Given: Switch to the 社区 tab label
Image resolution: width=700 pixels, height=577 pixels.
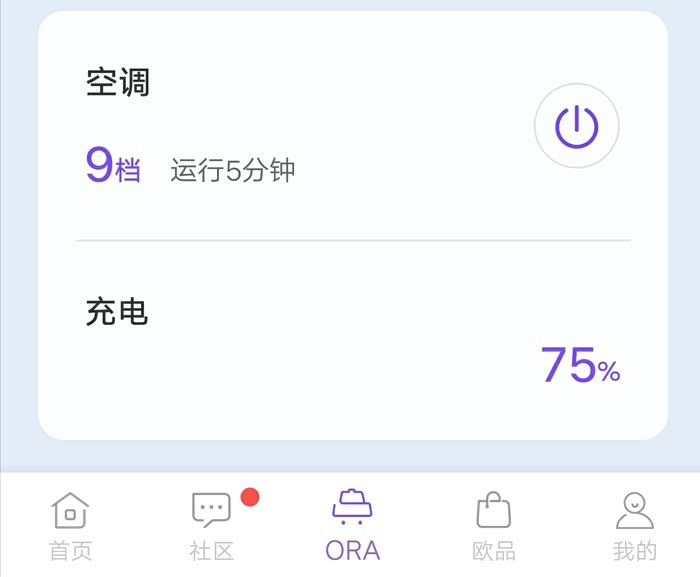Looking at the screenshot, I should pos(211,551).
